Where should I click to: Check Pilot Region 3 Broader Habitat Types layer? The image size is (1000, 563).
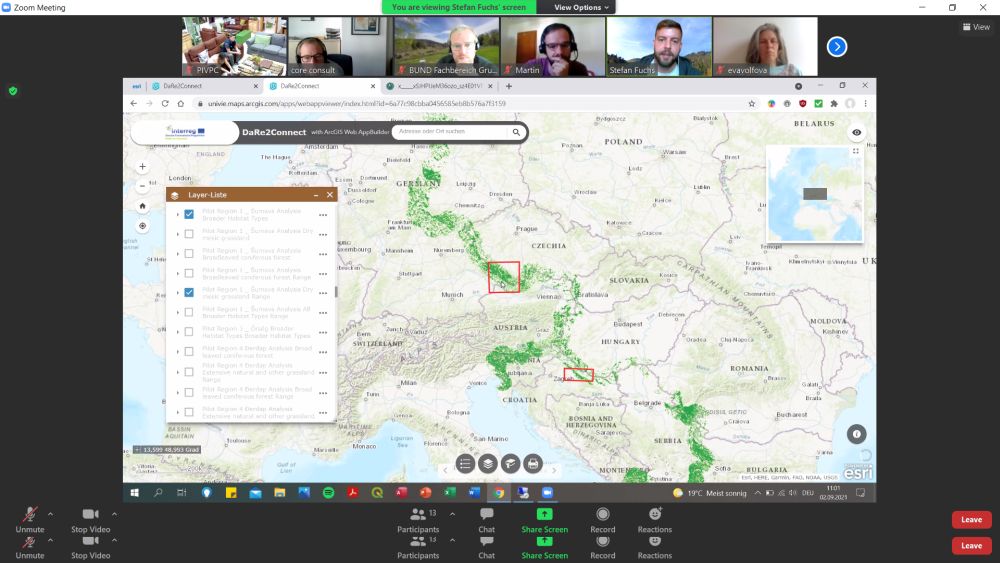tap(189, 332)
